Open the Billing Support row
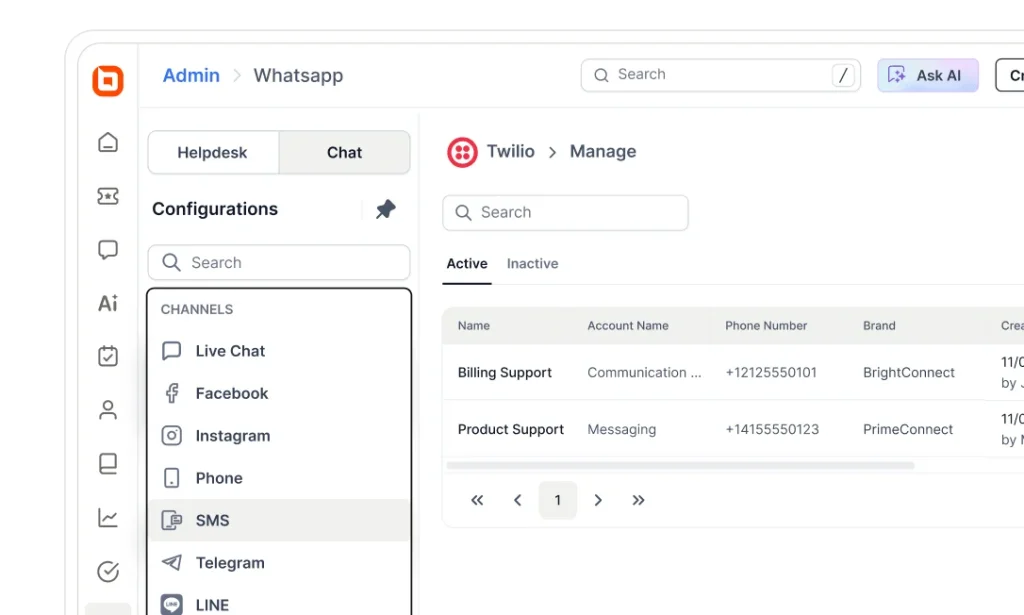This screenshot has width=1024, height=615. (x=733, y=372)
